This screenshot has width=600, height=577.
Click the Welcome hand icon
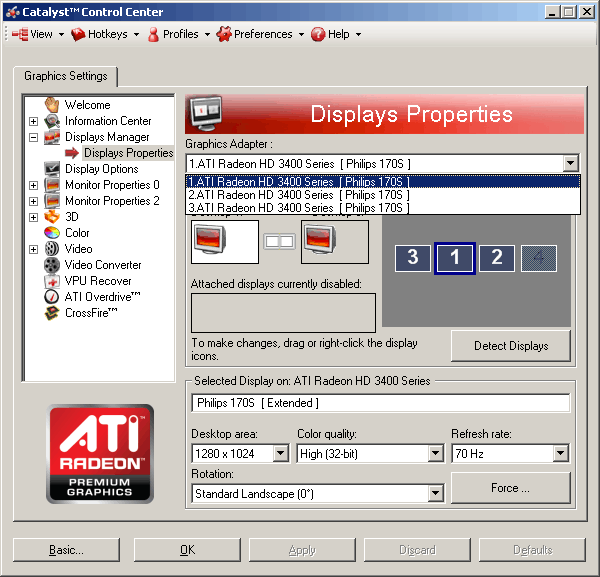52,104
